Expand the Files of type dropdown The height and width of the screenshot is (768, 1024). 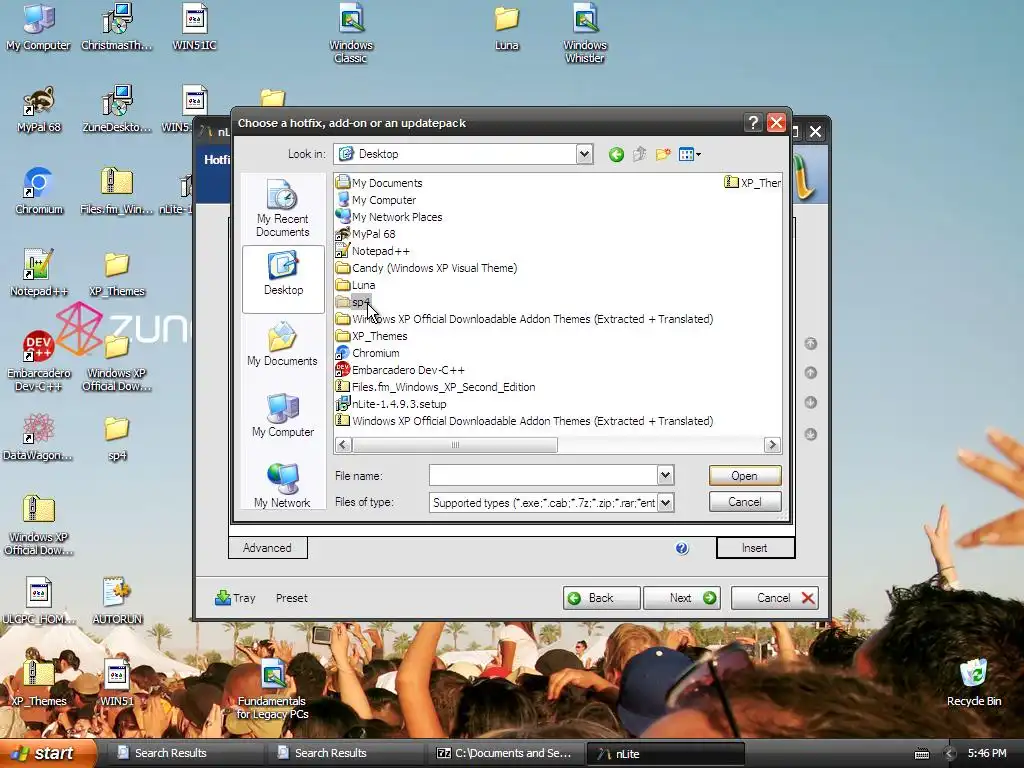coord(665,503)
